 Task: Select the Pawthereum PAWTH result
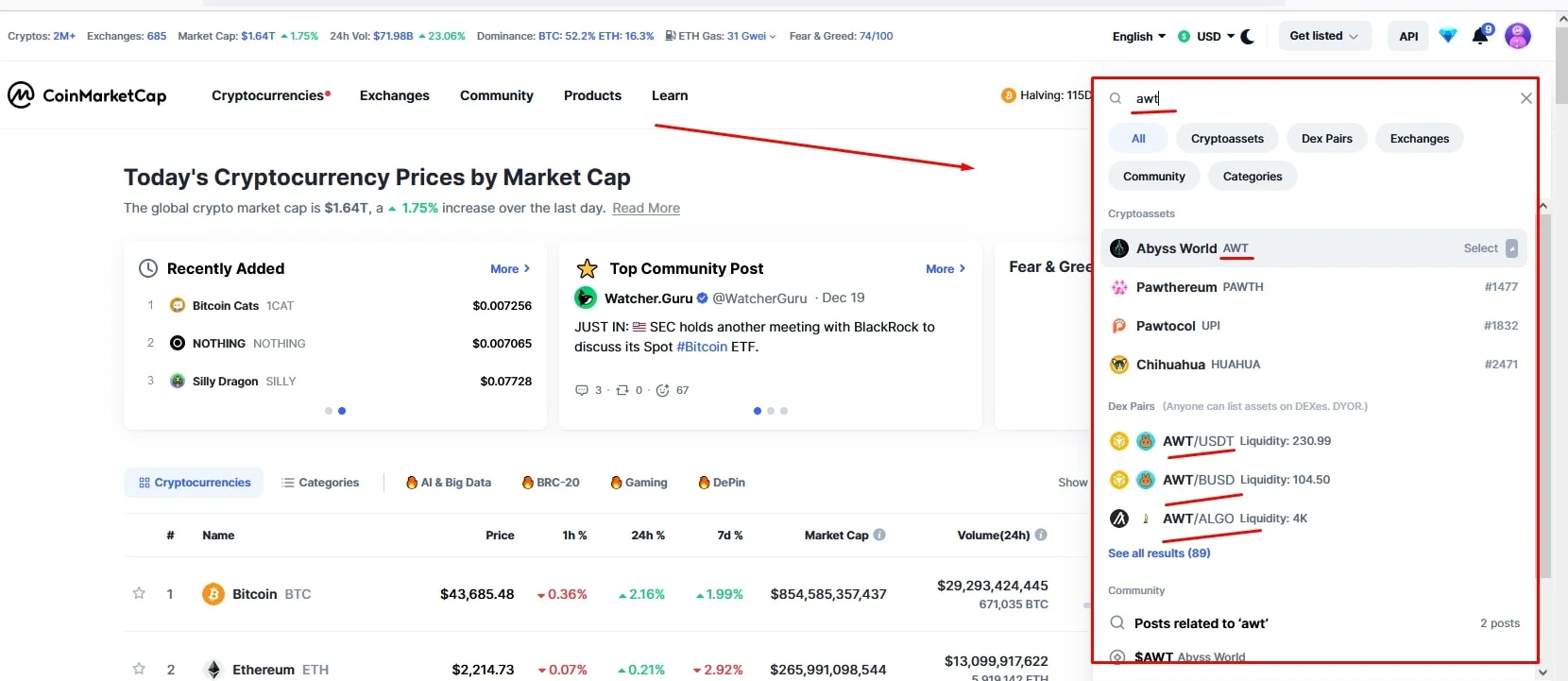(1314, 287)
